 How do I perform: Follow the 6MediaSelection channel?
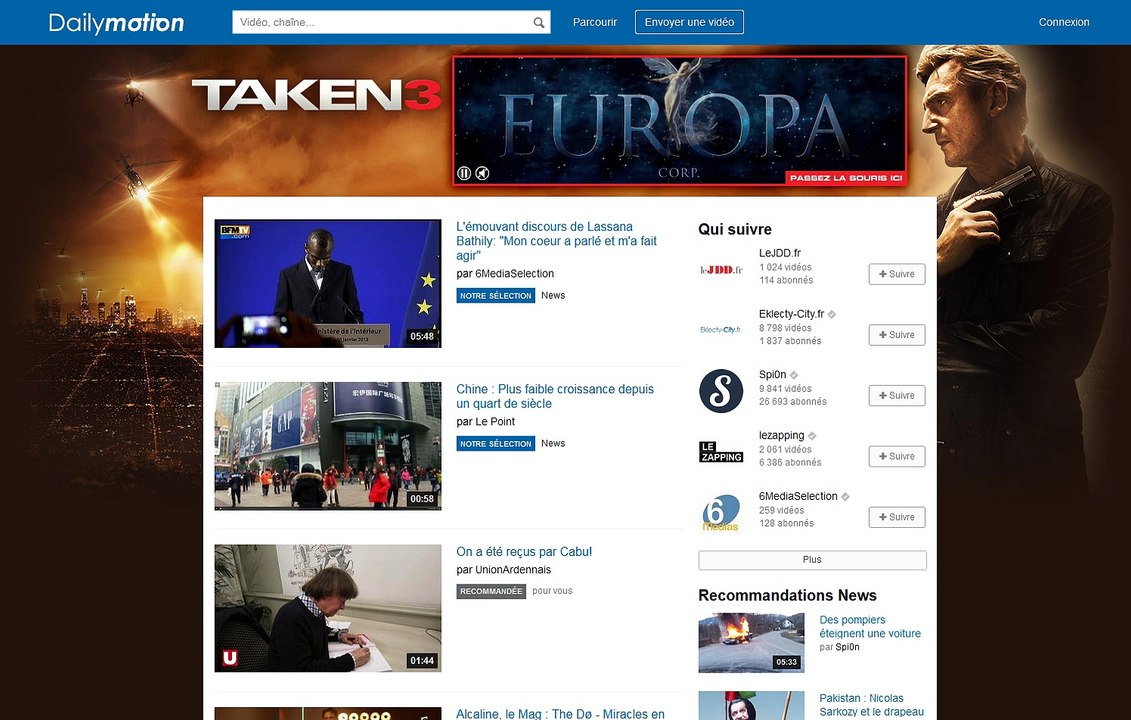(x=897, y=517)
